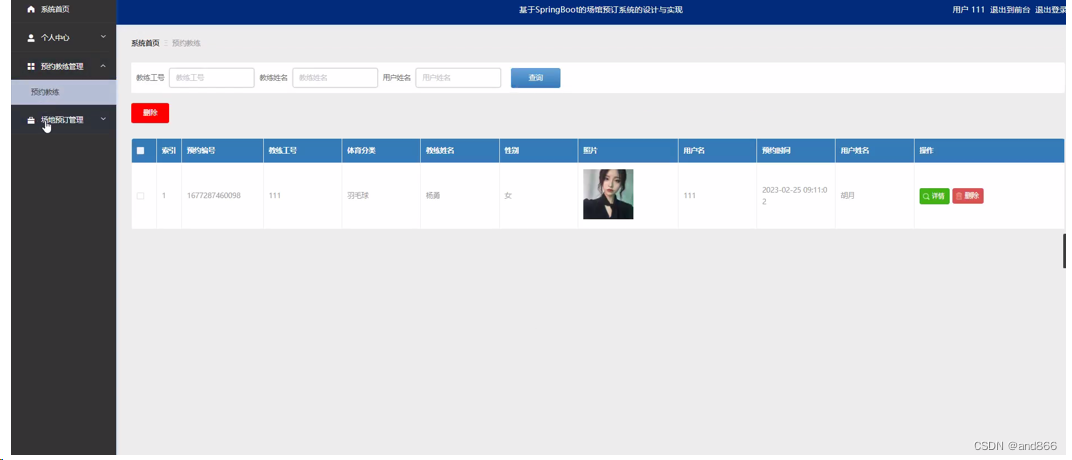Click the blue 查询 button
Screen dimensions: 1072x460
pos(535,78)
